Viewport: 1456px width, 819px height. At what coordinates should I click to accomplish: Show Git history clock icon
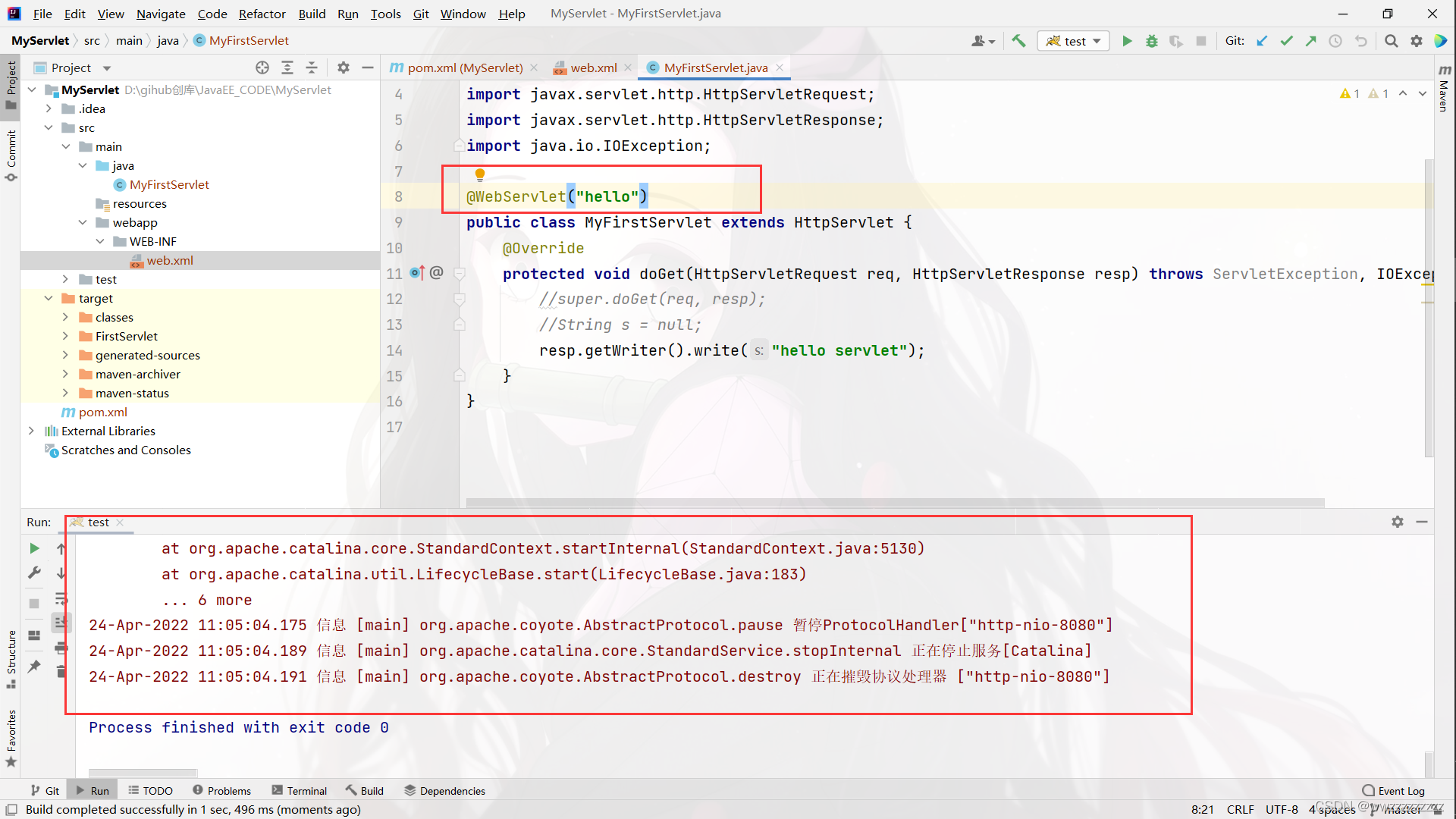[1335, 41]
